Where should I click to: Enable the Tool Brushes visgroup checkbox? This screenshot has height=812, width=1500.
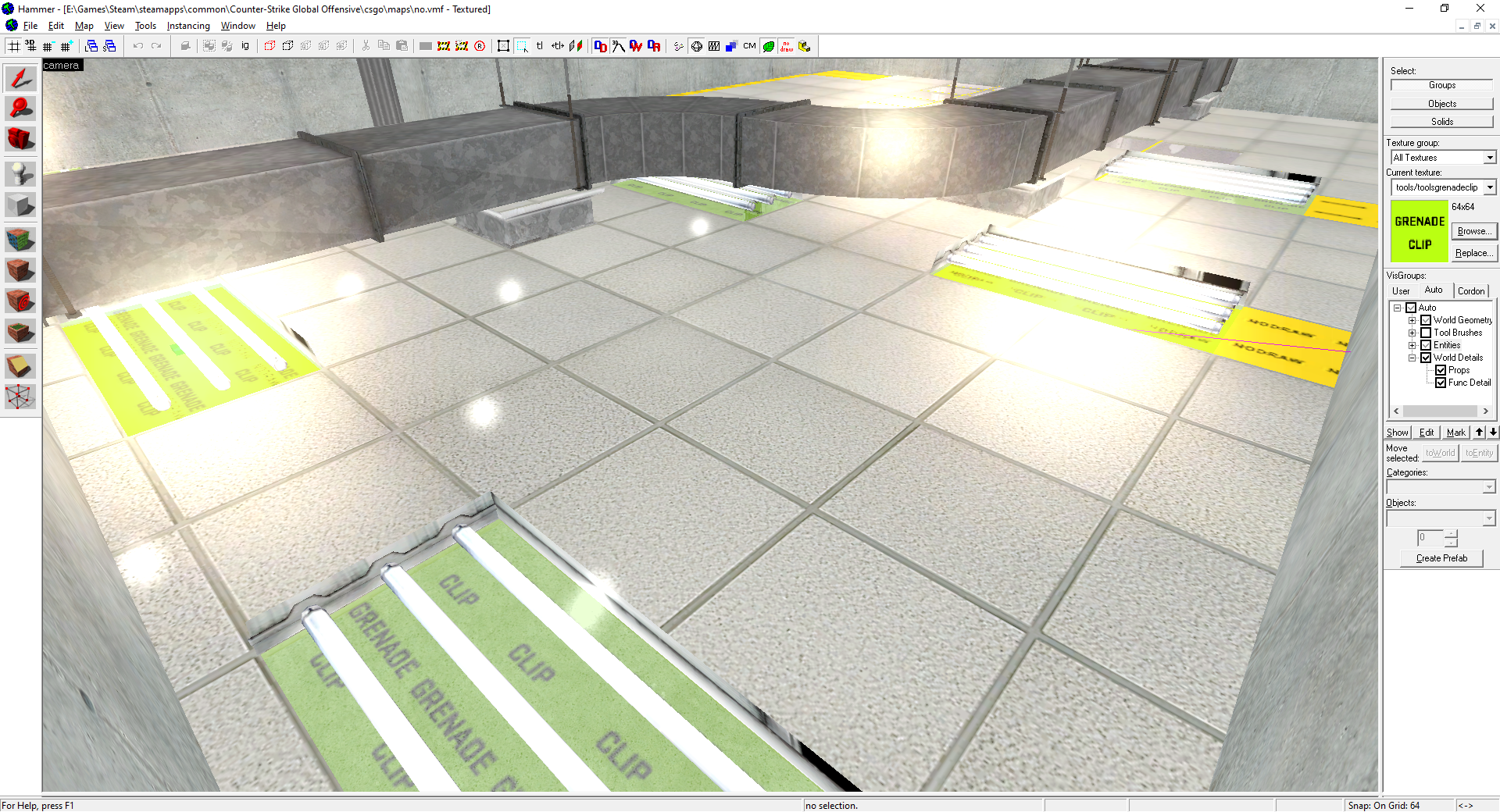point(1426,333)
